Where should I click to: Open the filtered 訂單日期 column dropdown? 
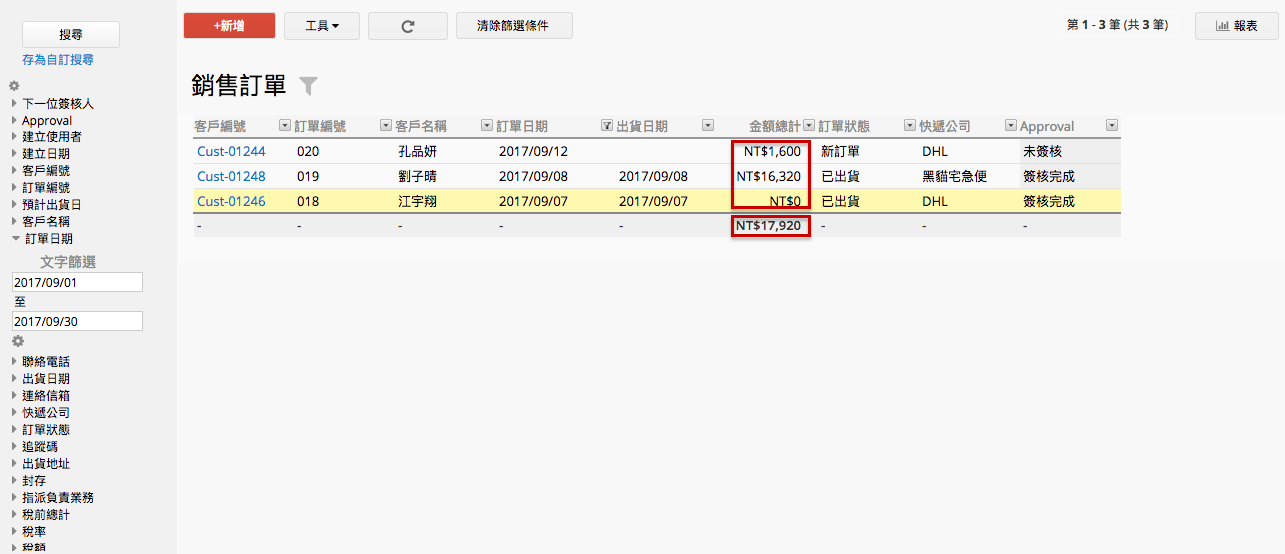pyautogui.click(x=606, y=126)
